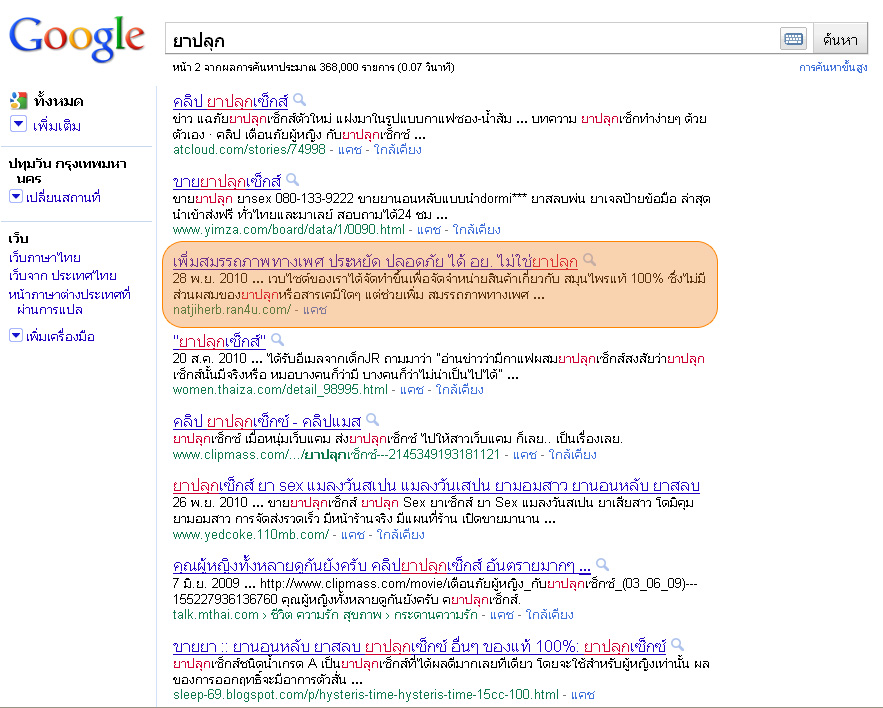Viewport: 883px width, 708px height.
Task: Open the result title linking to sleep-69.blogspot.com
Action: [420, 645]
